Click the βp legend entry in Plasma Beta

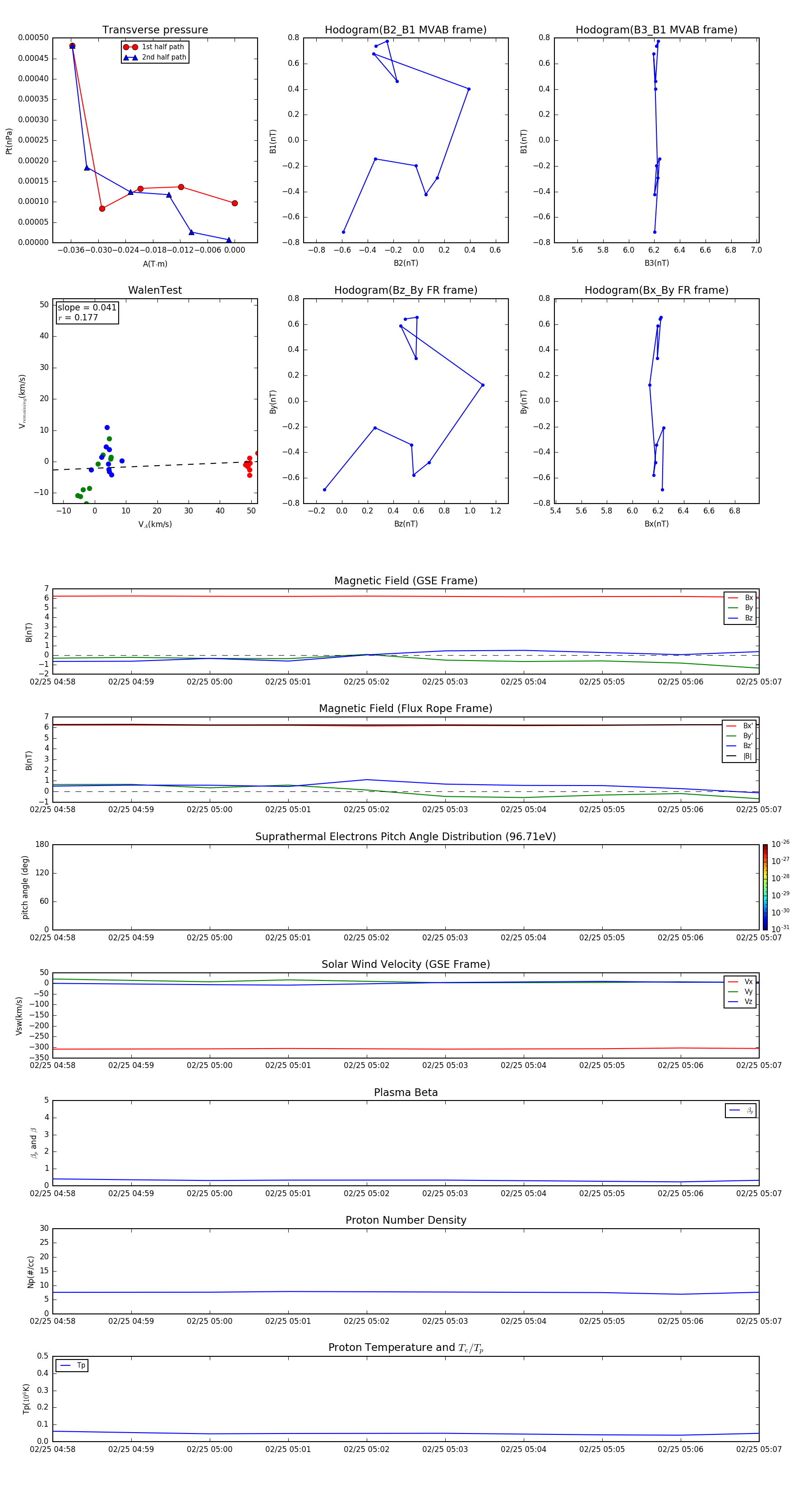tap(741, 1110)
